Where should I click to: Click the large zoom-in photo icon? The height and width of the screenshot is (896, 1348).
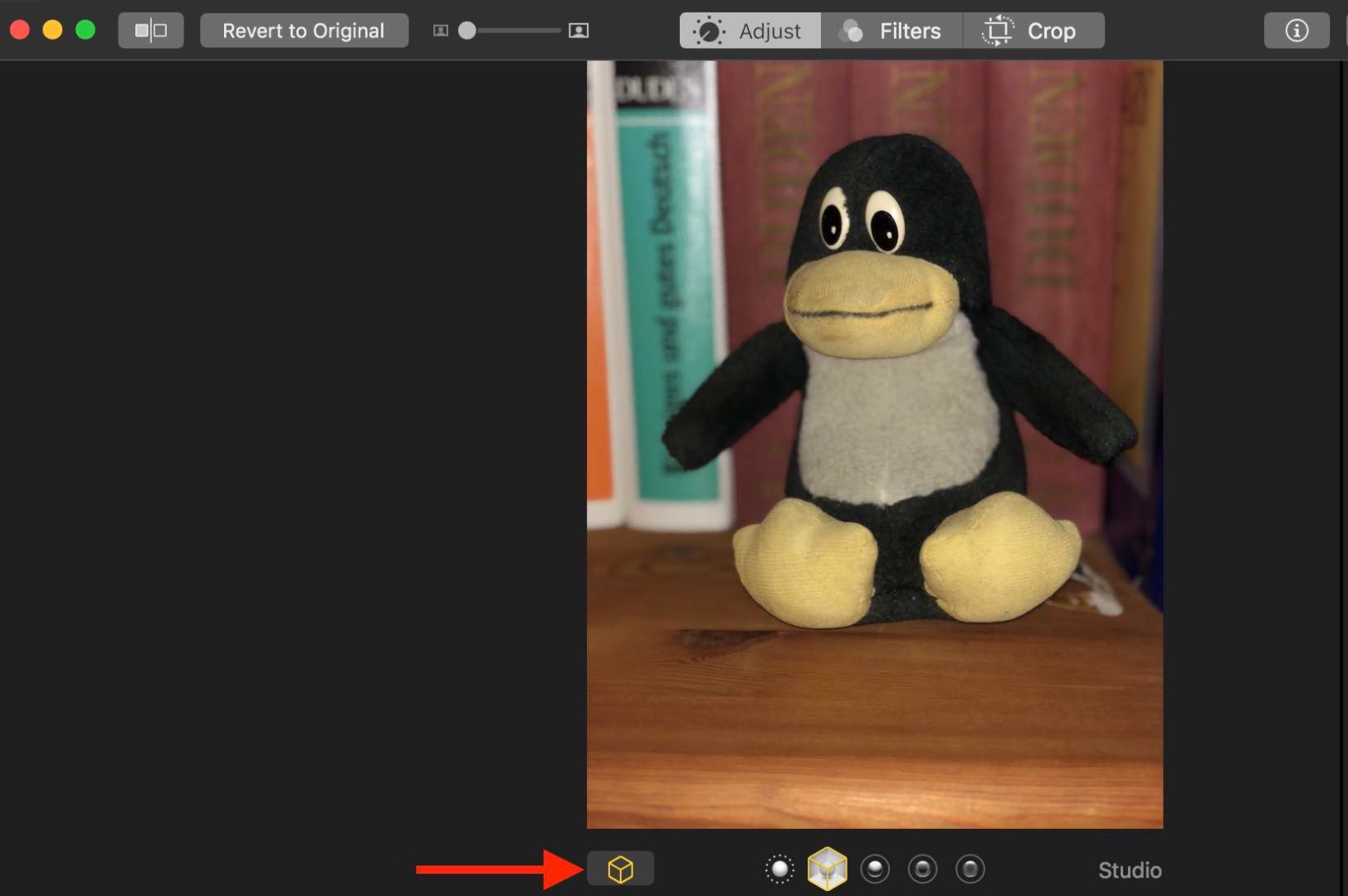(579, 31)
